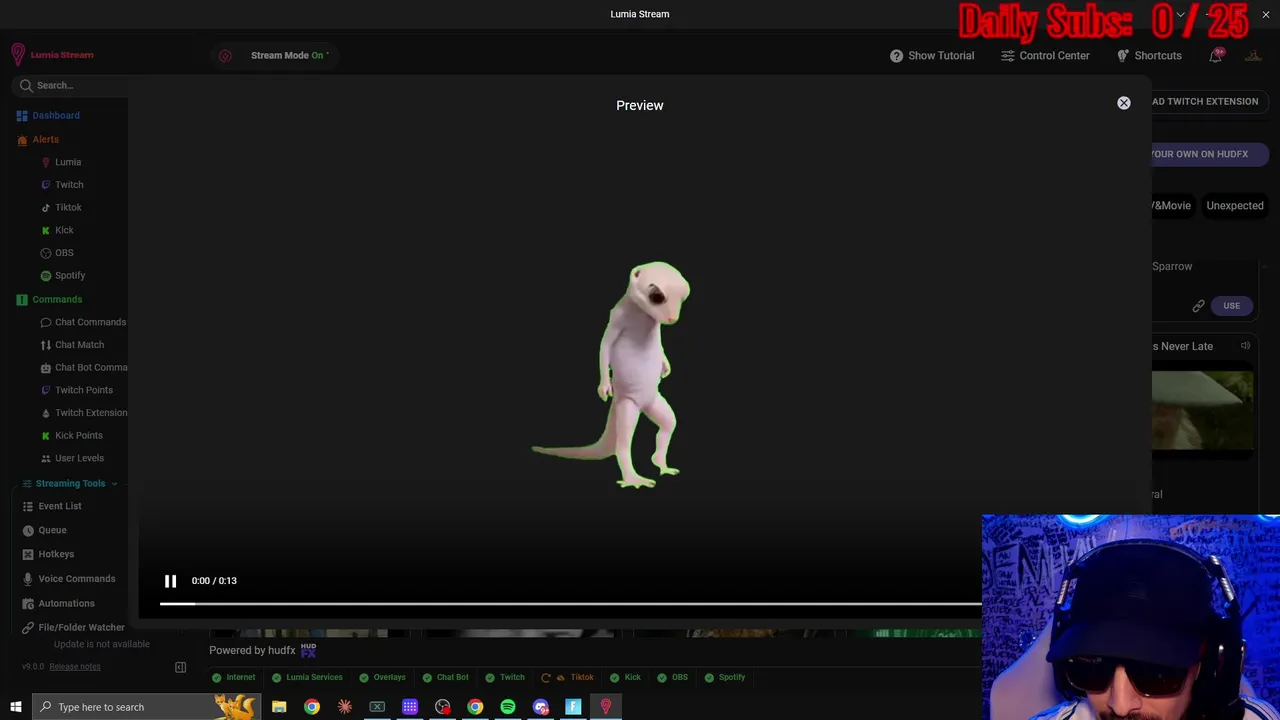Click OBS status in the bottom bar
The width and height of the screenshot is (1280, 720).
pyautogui.click(x=672, y=677)
